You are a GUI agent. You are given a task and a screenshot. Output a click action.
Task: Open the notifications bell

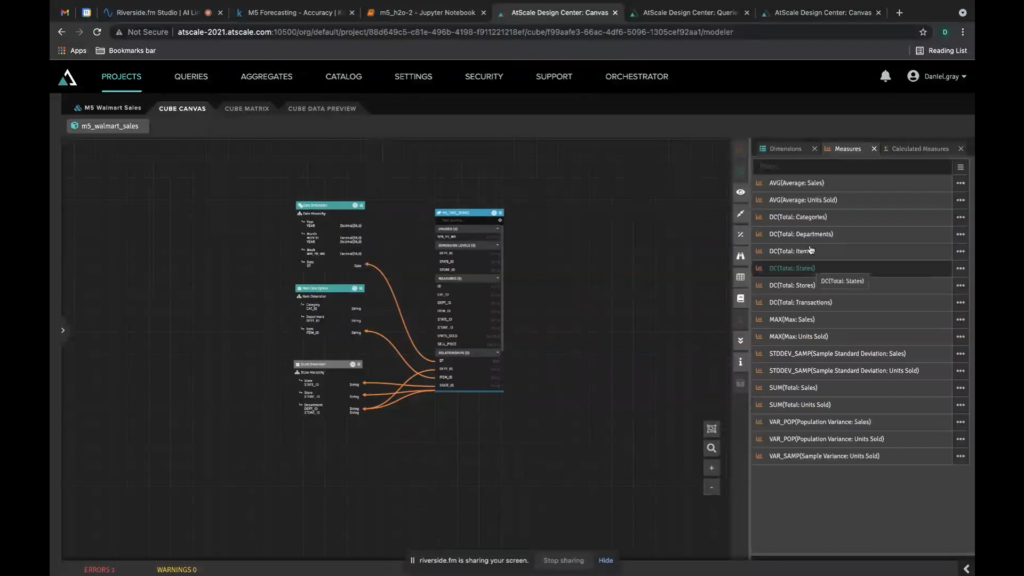(885, 76)
